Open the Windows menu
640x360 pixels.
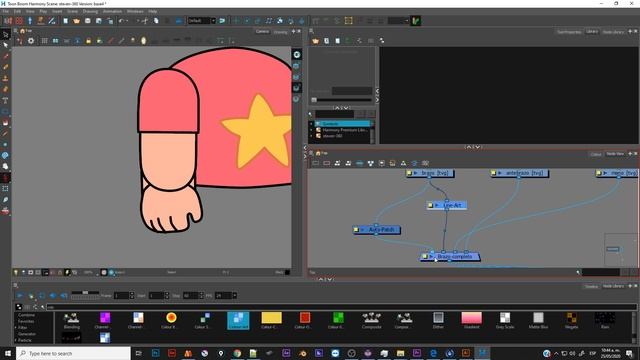135,11
